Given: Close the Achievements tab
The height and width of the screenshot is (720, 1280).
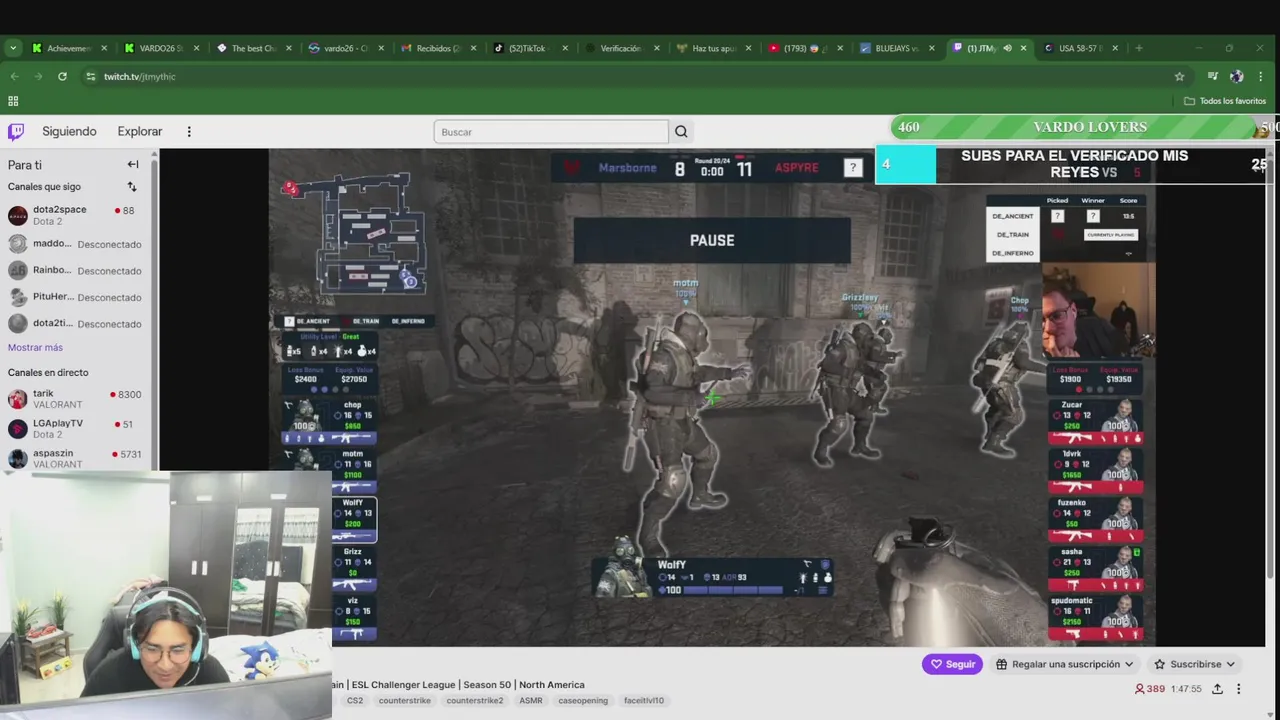Looking at the screenshot, I should 104,48.
